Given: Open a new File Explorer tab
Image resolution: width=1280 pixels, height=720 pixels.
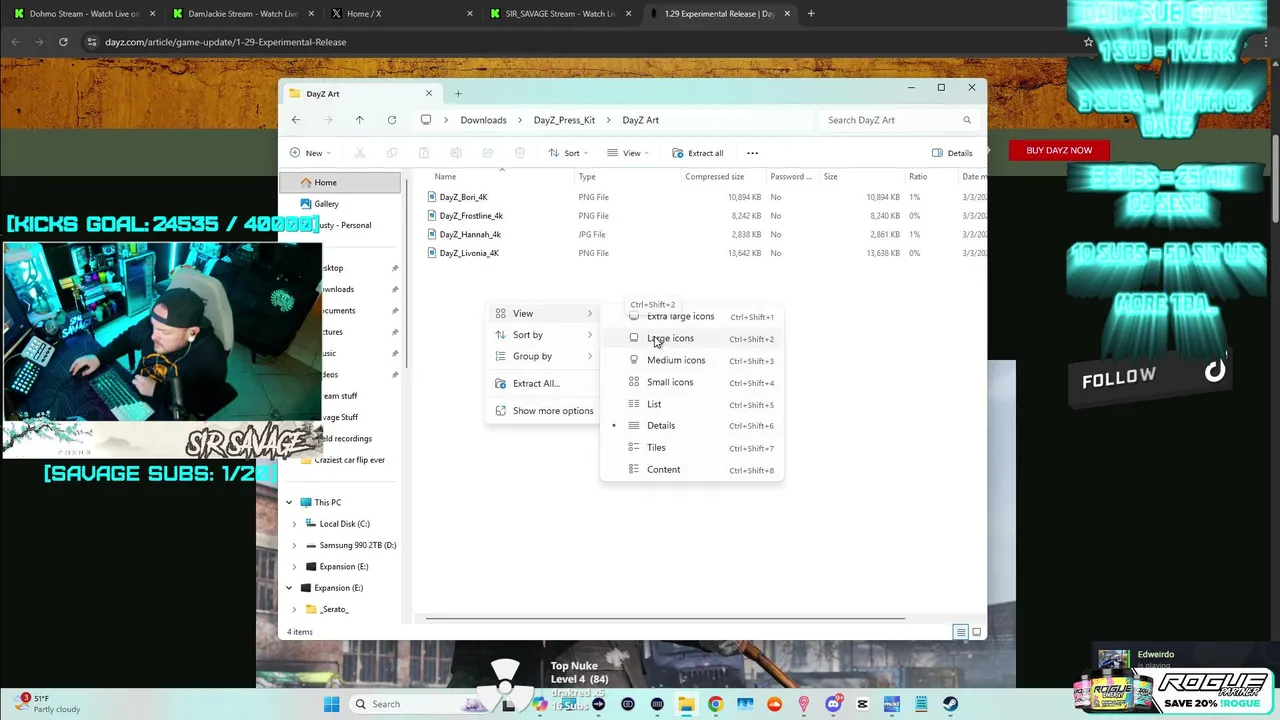Looking at the screenshot, I should coord(458,94).
